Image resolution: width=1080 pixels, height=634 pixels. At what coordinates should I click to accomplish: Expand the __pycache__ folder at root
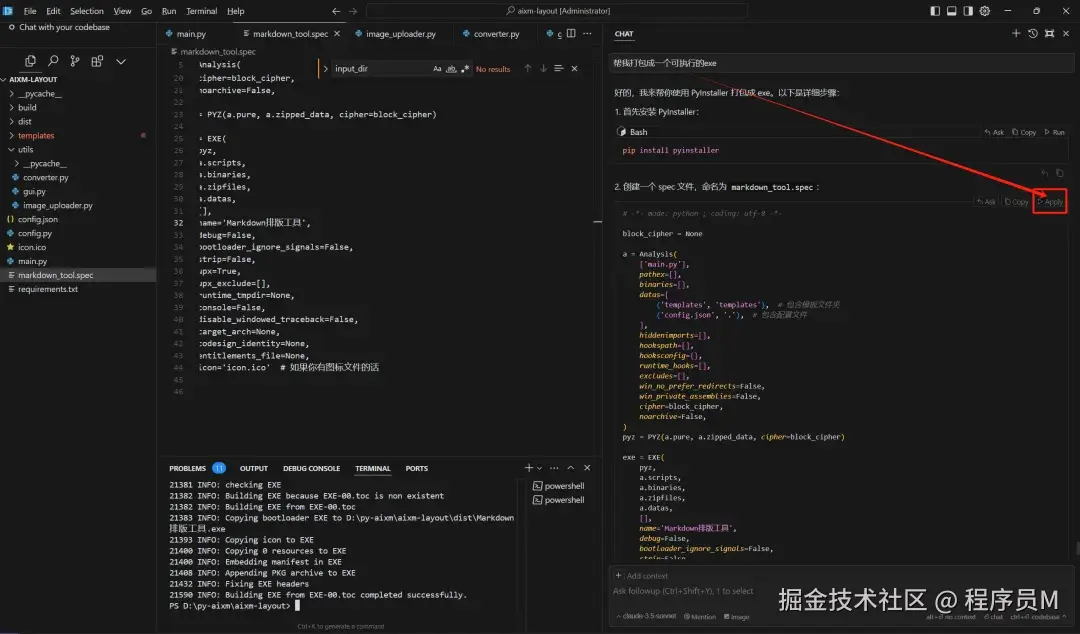pyautogui.click(x=39, y=94)
